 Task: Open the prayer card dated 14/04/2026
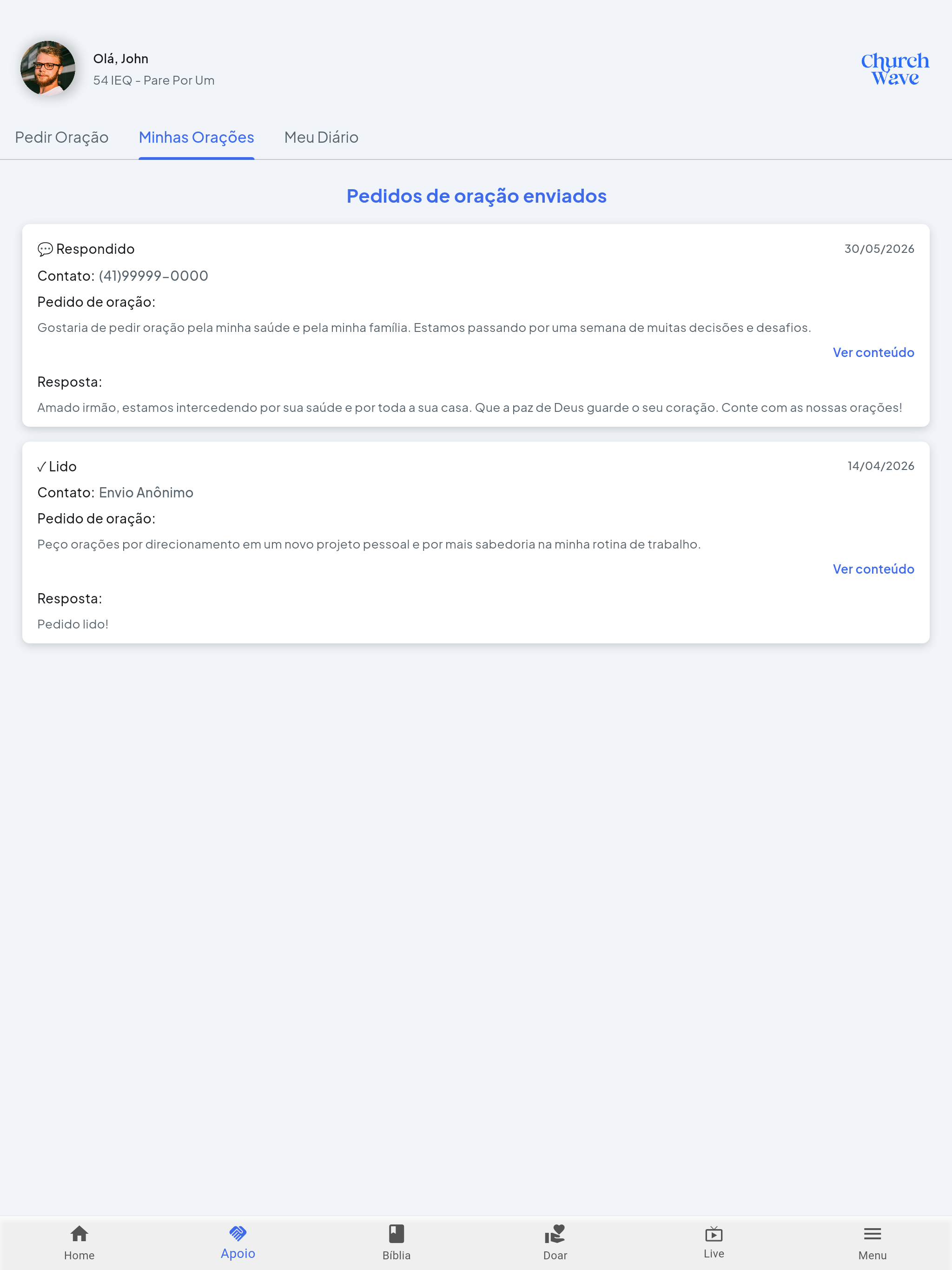[476, 542]
